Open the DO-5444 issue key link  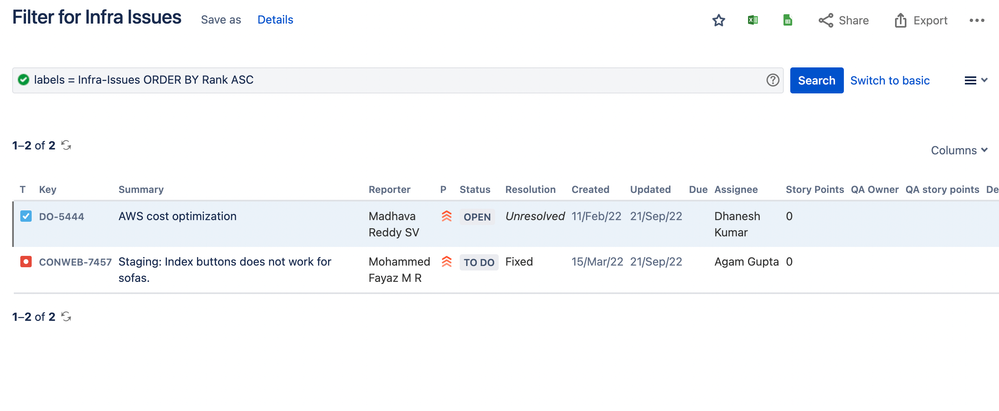pyautogui.click(x=62, y=217)
